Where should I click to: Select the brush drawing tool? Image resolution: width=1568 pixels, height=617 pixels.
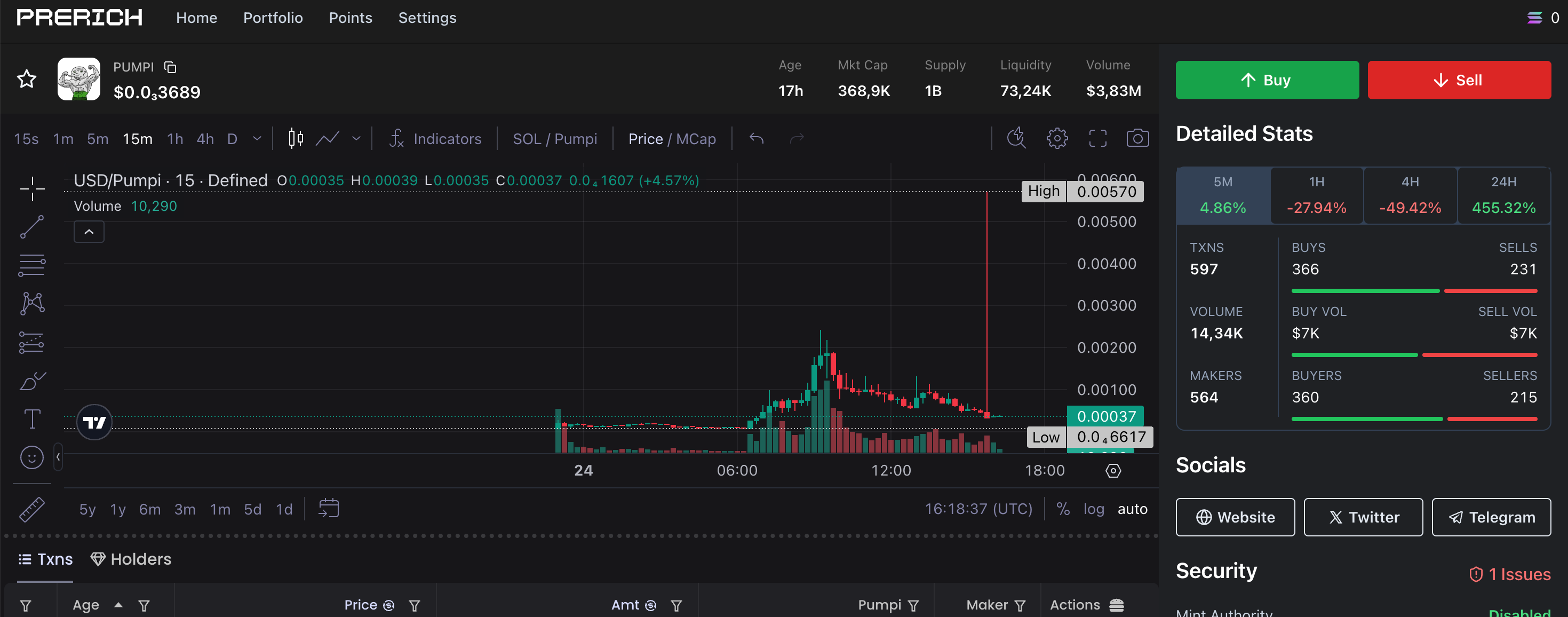coord(31,381)
